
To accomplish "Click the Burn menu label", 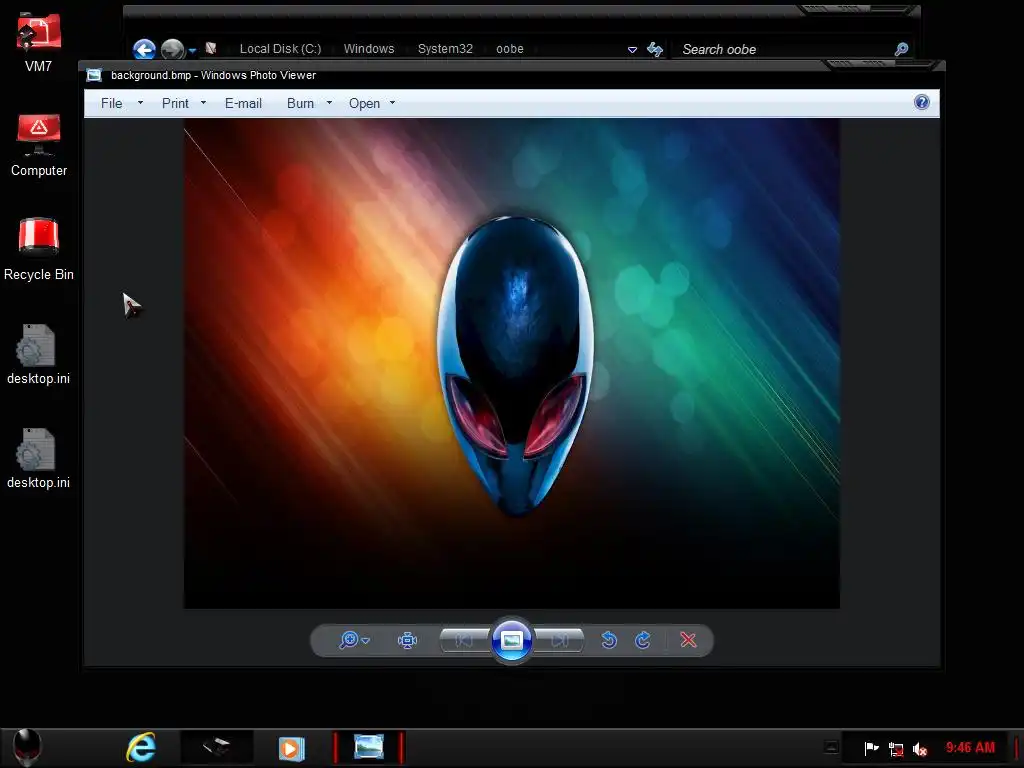I will click(300, 103).
